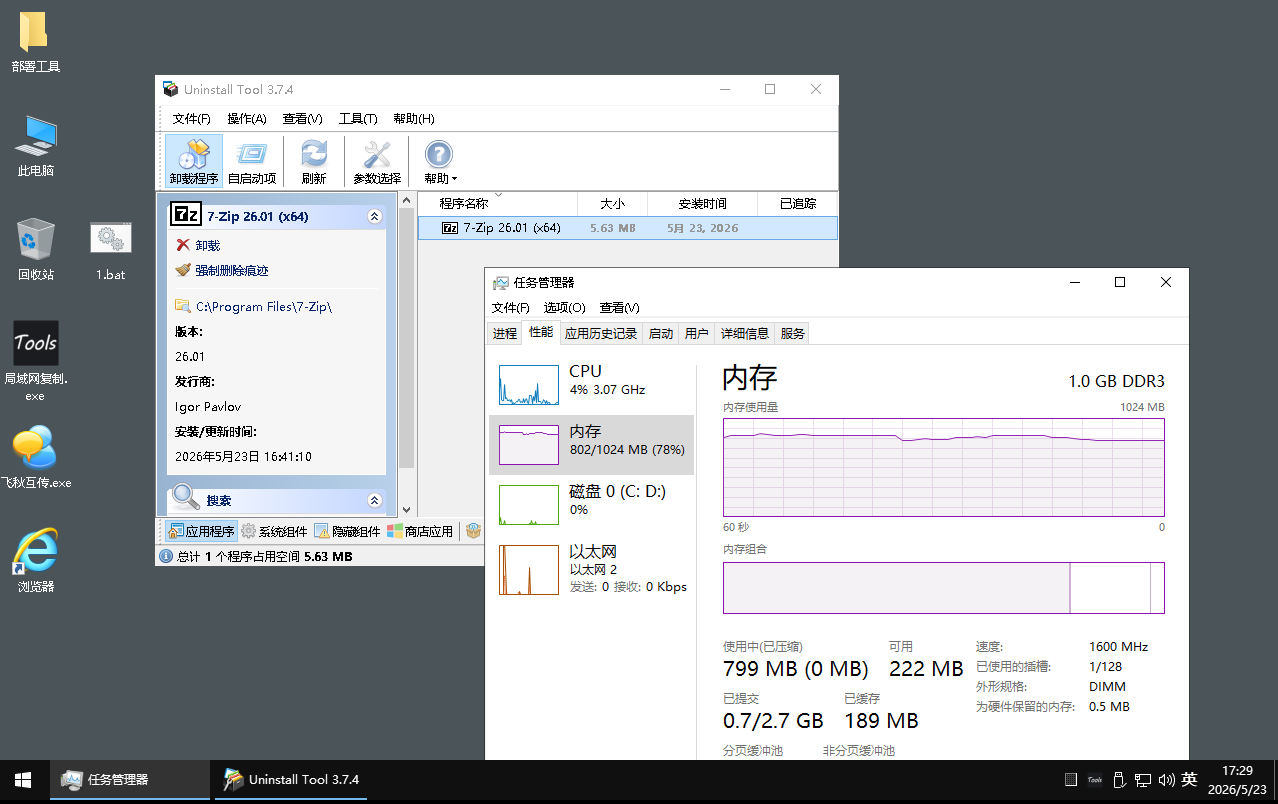Click the USB safely remove tray icon
Viewport: 1278px width, 804px height.
tap(1119, 780)
